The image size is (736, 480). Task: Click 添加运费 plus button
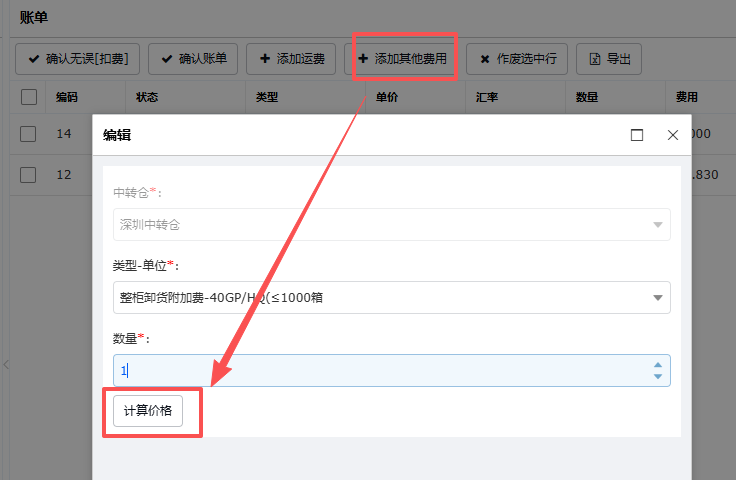291,59
